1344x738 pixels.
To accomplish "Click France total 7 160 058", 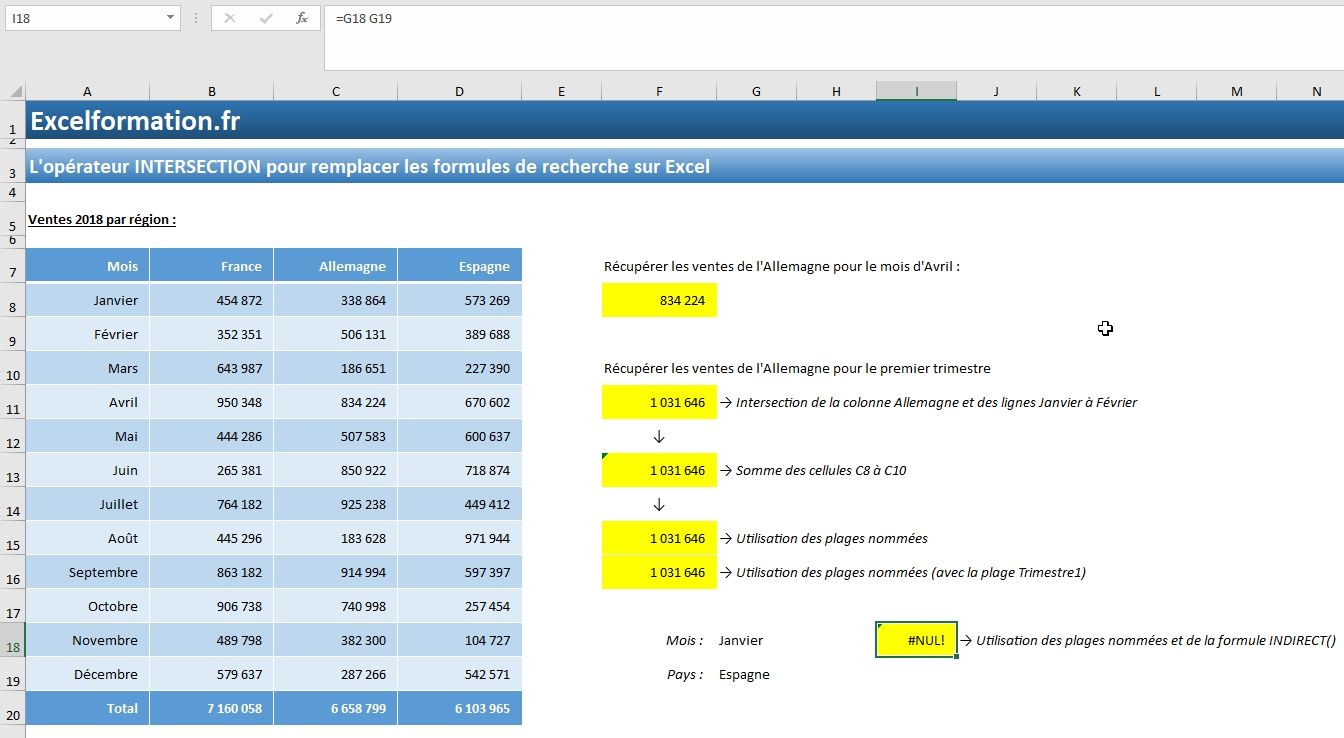I will click(211, 709).
